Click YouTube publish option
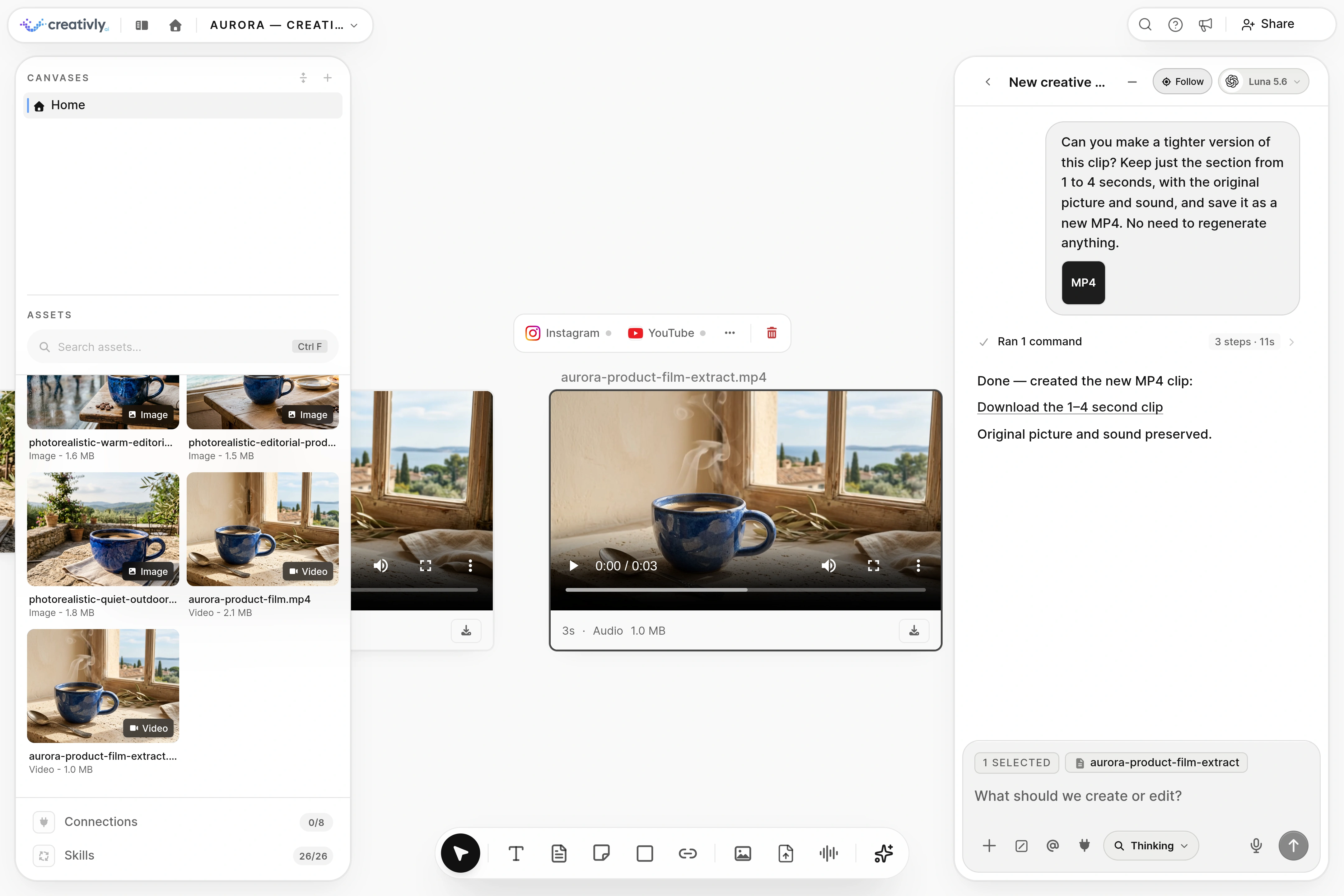The image size is (1344, 896). 666,333
